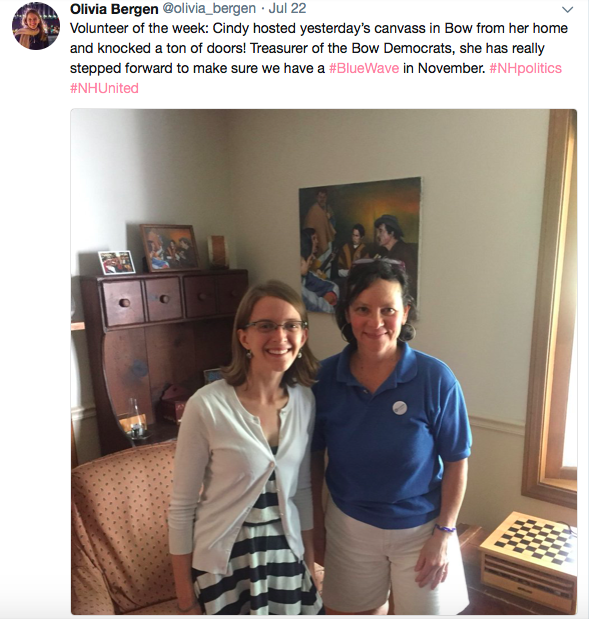Expand the tweet options chevron

[x=567, y=9]
